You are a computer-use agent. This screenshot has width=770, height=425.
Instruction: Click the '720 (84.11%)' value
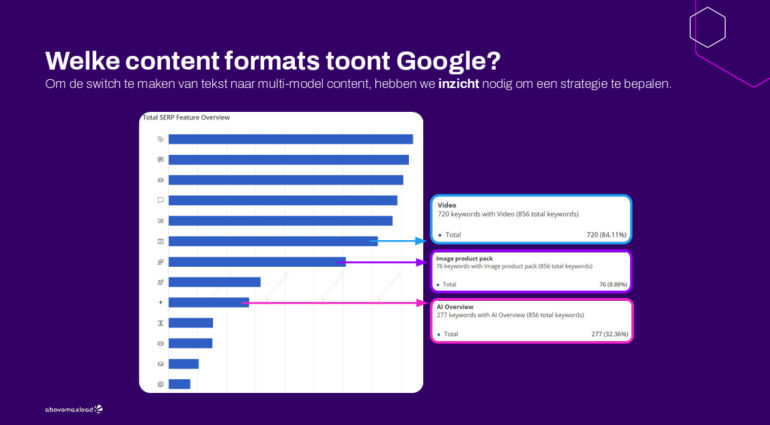click(606, 235)
